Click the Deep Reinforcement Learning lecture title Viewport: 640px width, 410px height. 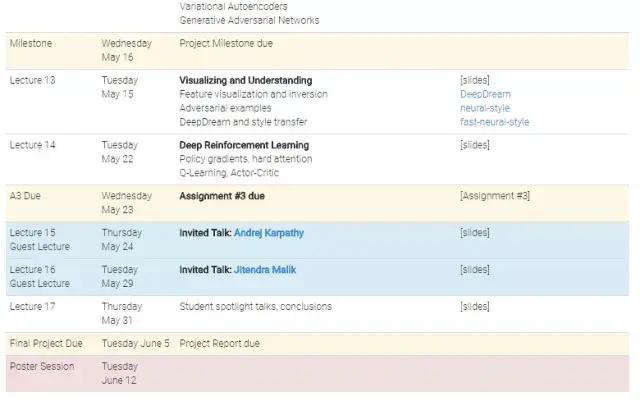(244, 145)
